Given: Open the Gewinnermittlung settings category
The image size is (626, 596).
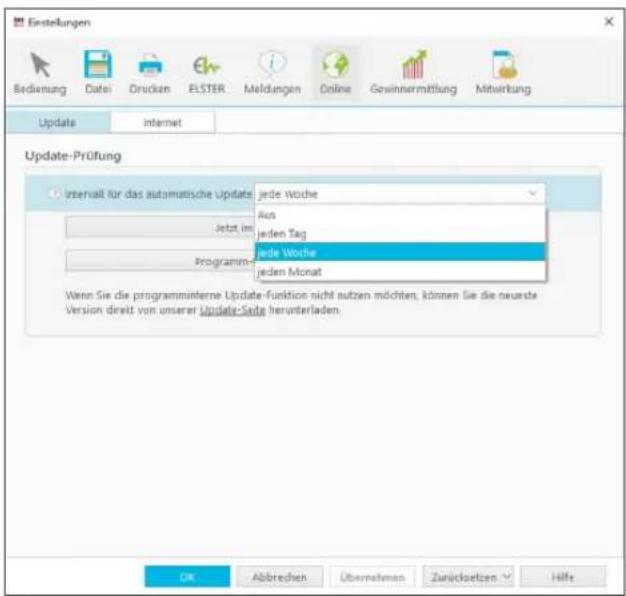Looking at the screenshot, I should 413,73.
